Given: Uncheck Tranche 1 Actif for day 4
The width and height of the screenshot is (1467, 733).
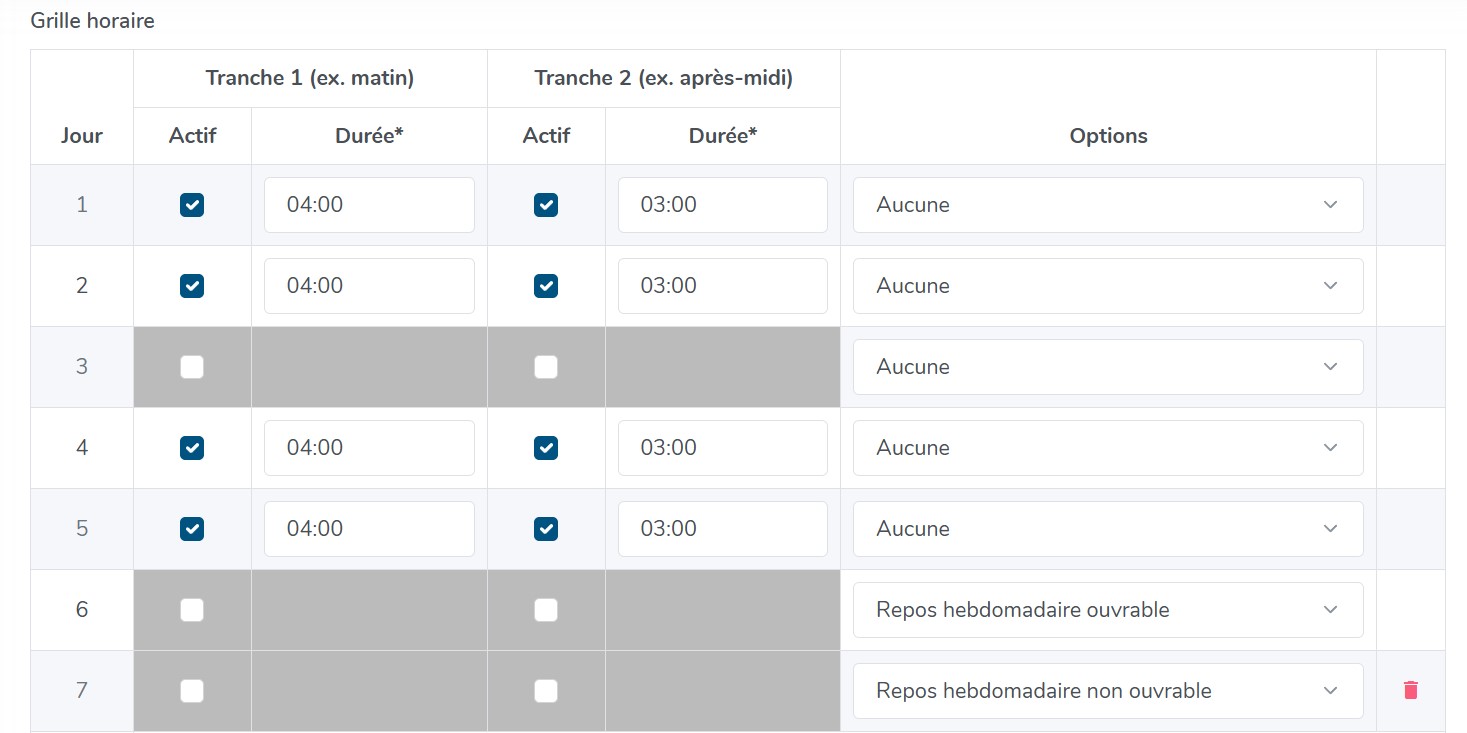Looking at the screenshot, I should [x=192, y=448].
